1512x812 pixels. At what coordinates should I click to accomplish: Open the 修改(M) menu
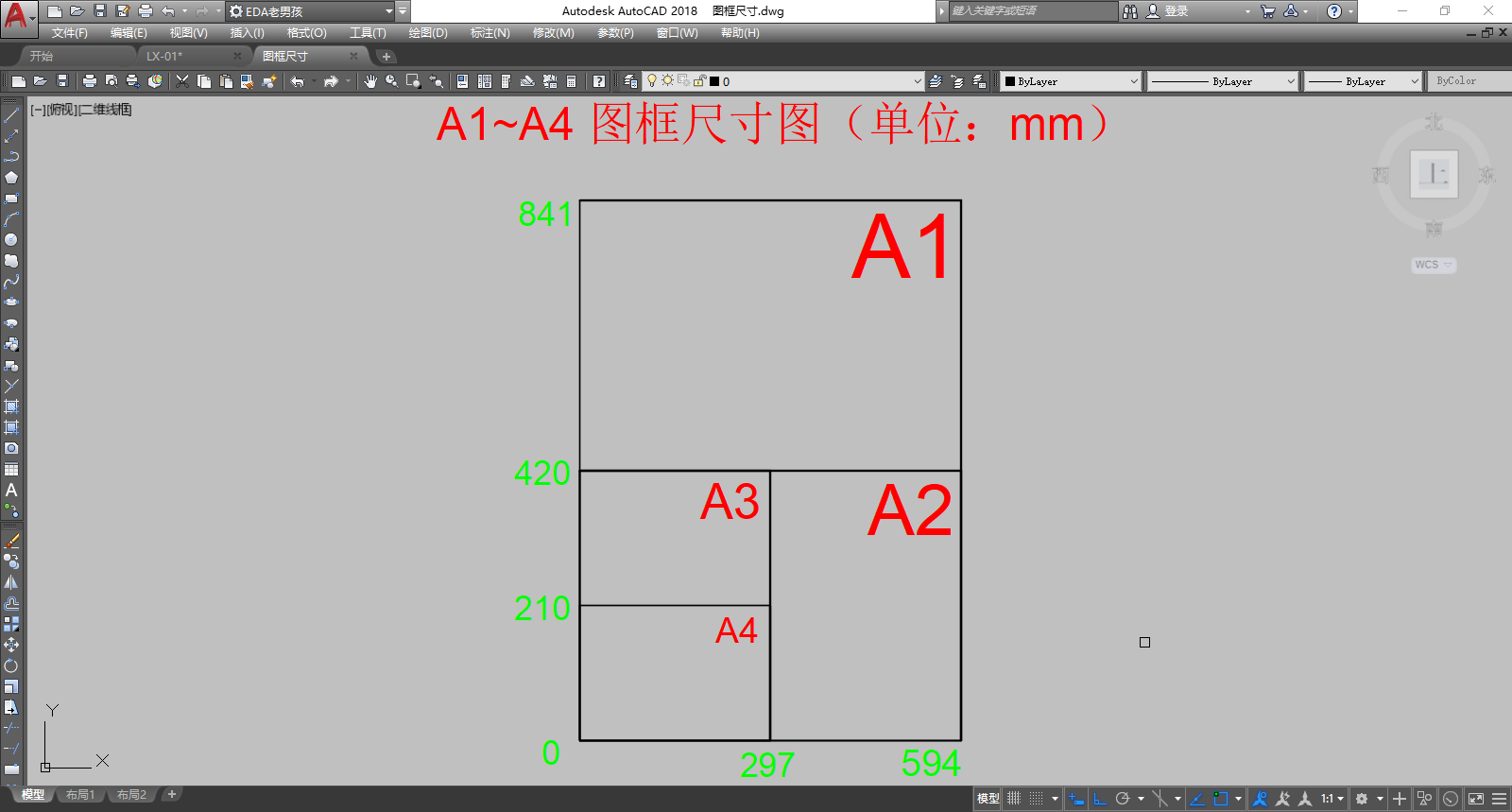553,33
